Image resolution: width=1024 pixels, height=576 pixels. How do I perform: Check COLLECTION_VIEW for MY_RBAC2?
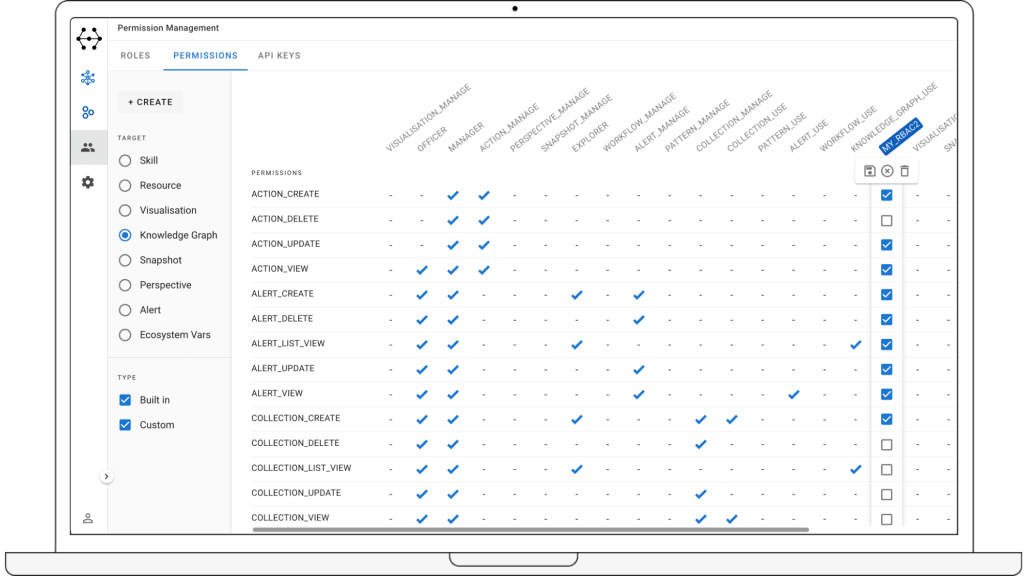[886, 519]
